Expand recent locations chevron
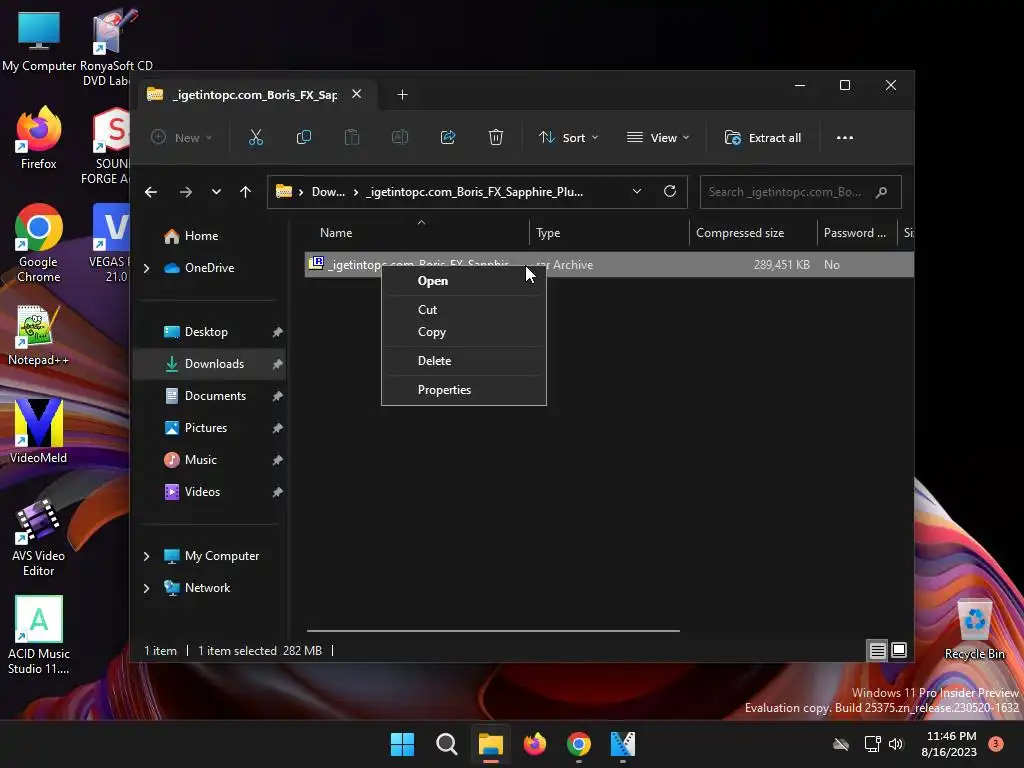The image size is (1024, 768). click(x=216, y=192)
